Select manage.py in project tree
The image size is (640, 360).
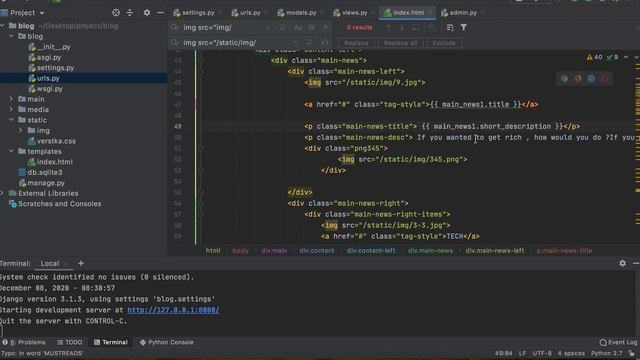(x=42, y=183)
